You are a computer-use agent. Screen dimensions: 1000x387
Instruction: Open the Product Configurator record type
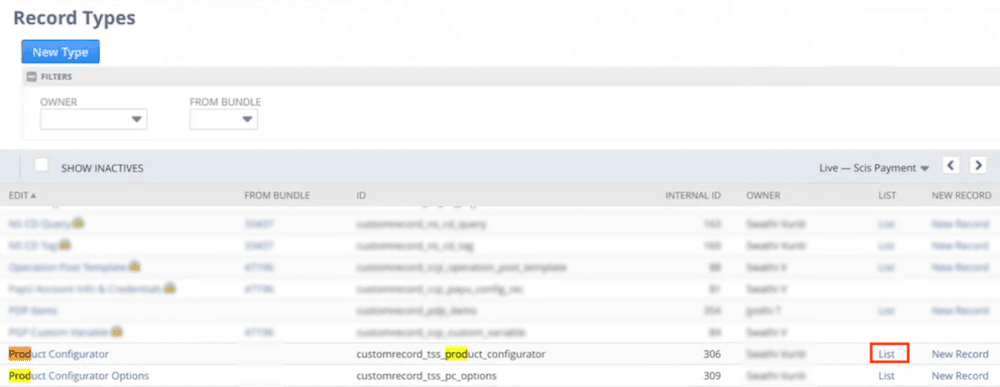coord(59,354)
